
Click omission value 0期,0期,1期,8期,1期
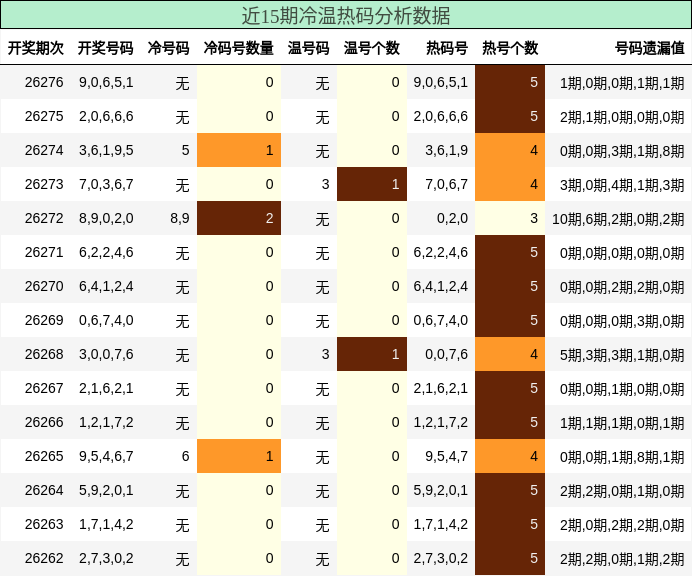pos(622,456)
